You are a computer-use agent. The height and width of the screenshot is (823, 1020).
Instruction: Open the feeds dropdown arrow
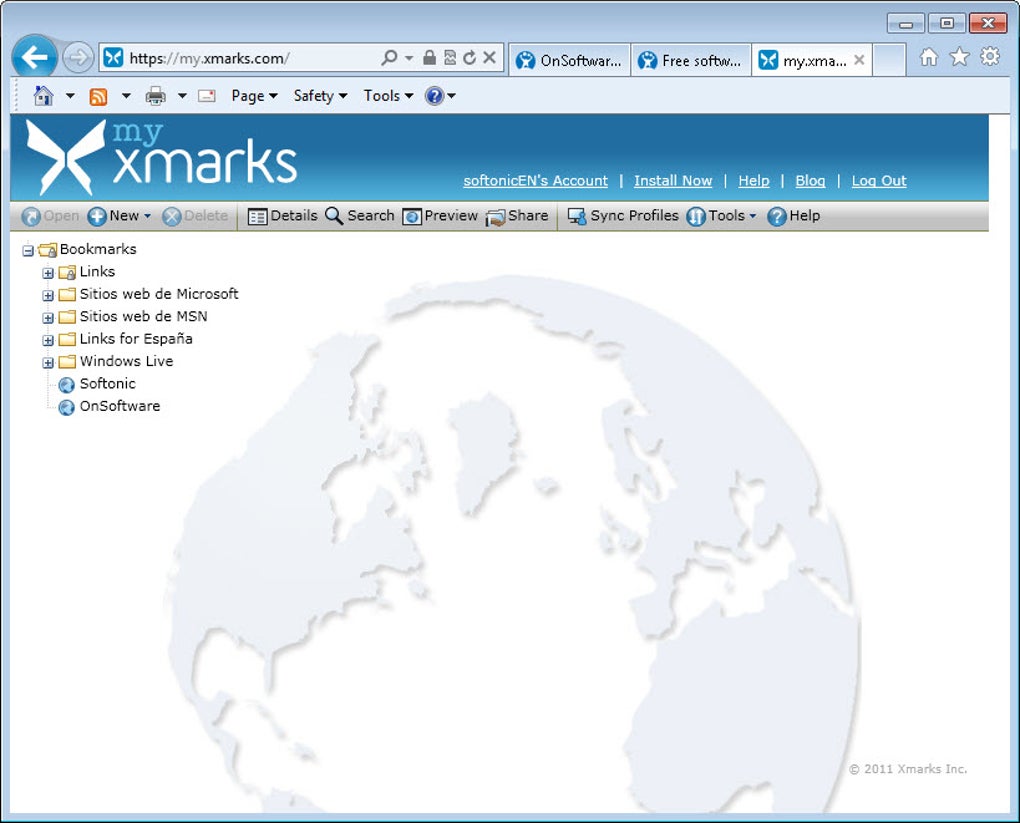click(126, 96)
